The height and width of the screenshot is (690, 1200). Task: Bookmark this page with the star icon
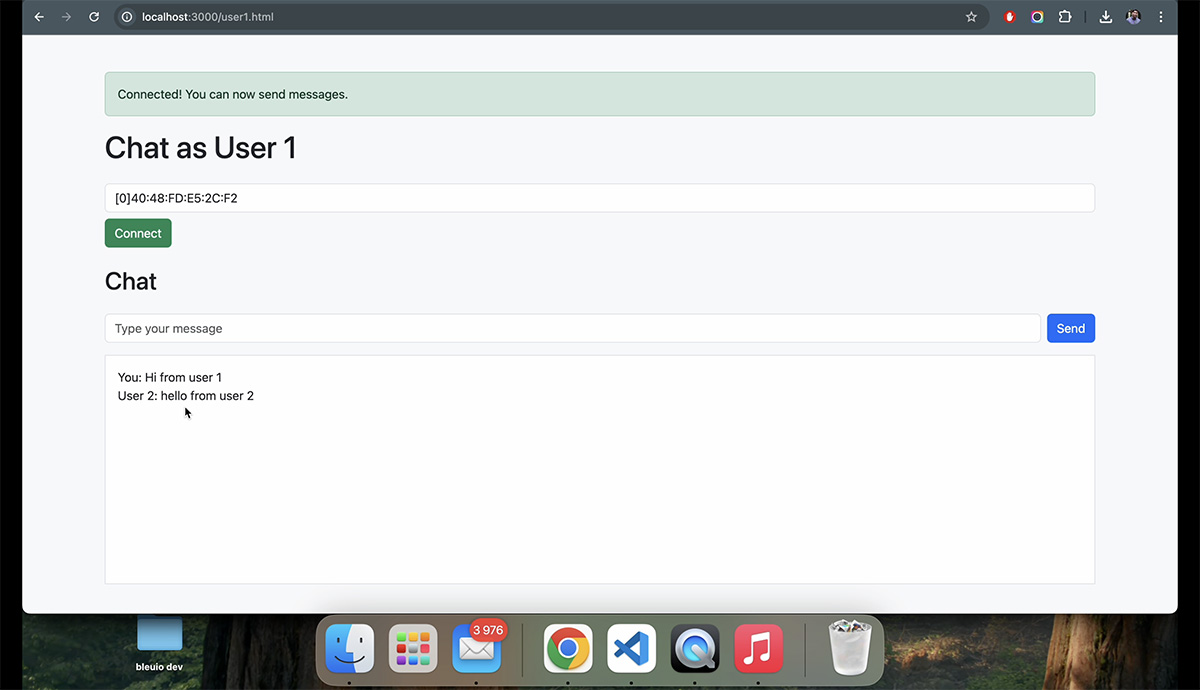point(971,17)
